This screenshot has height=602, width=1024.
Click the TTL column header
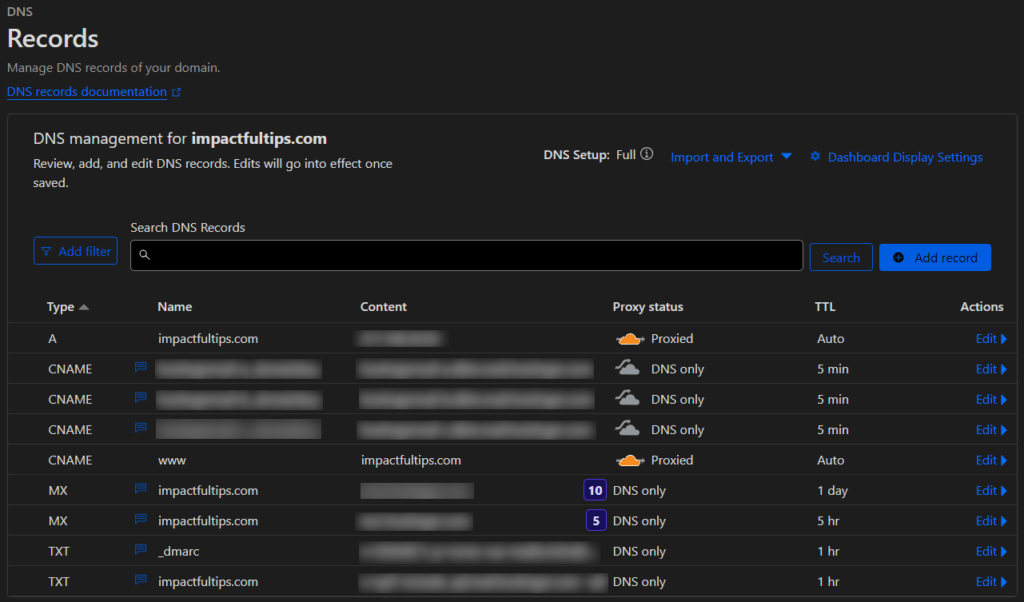click(x=825, y=307)
